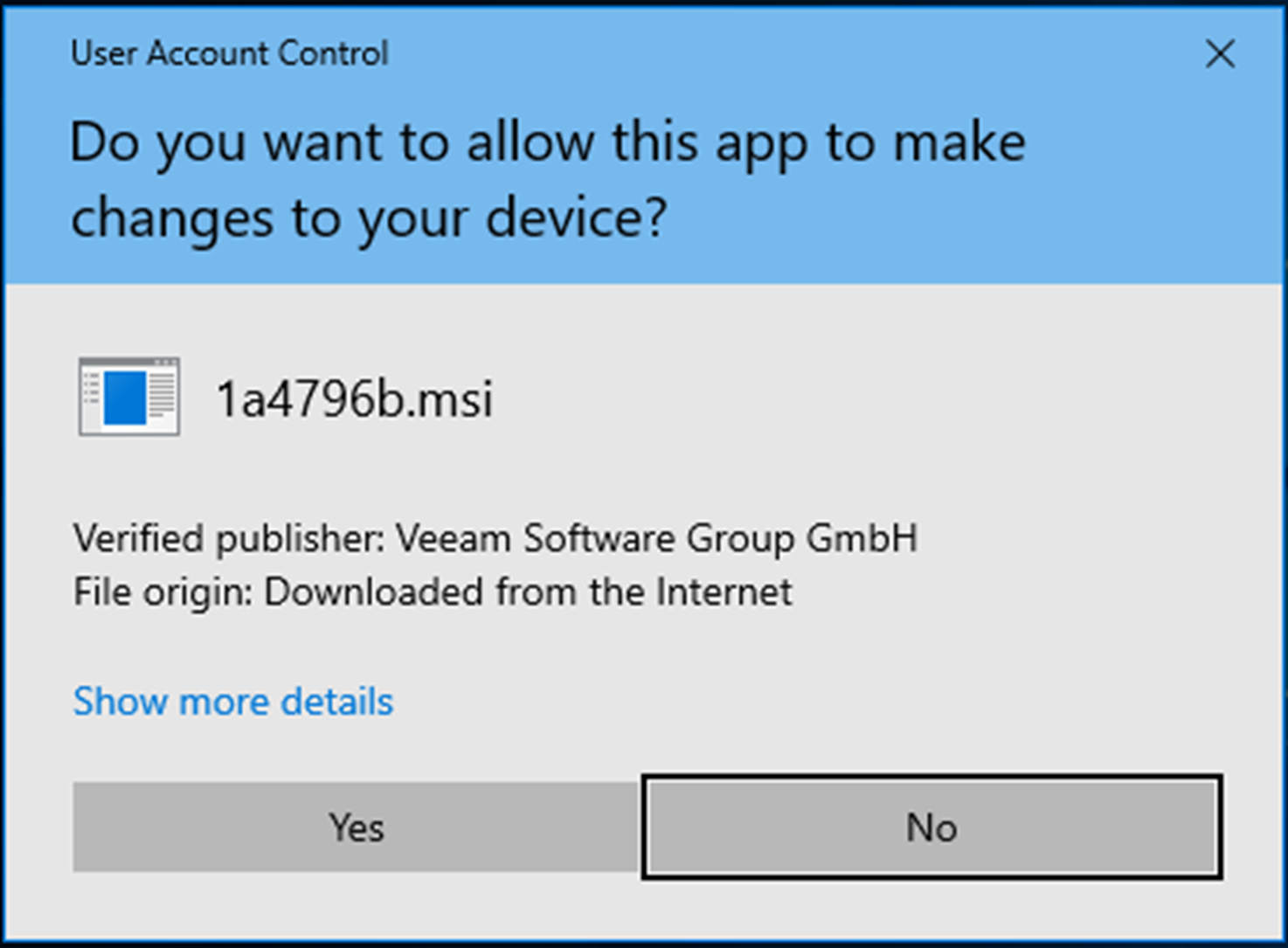Click the 'Do you want to allow' heading

[548, 142]
